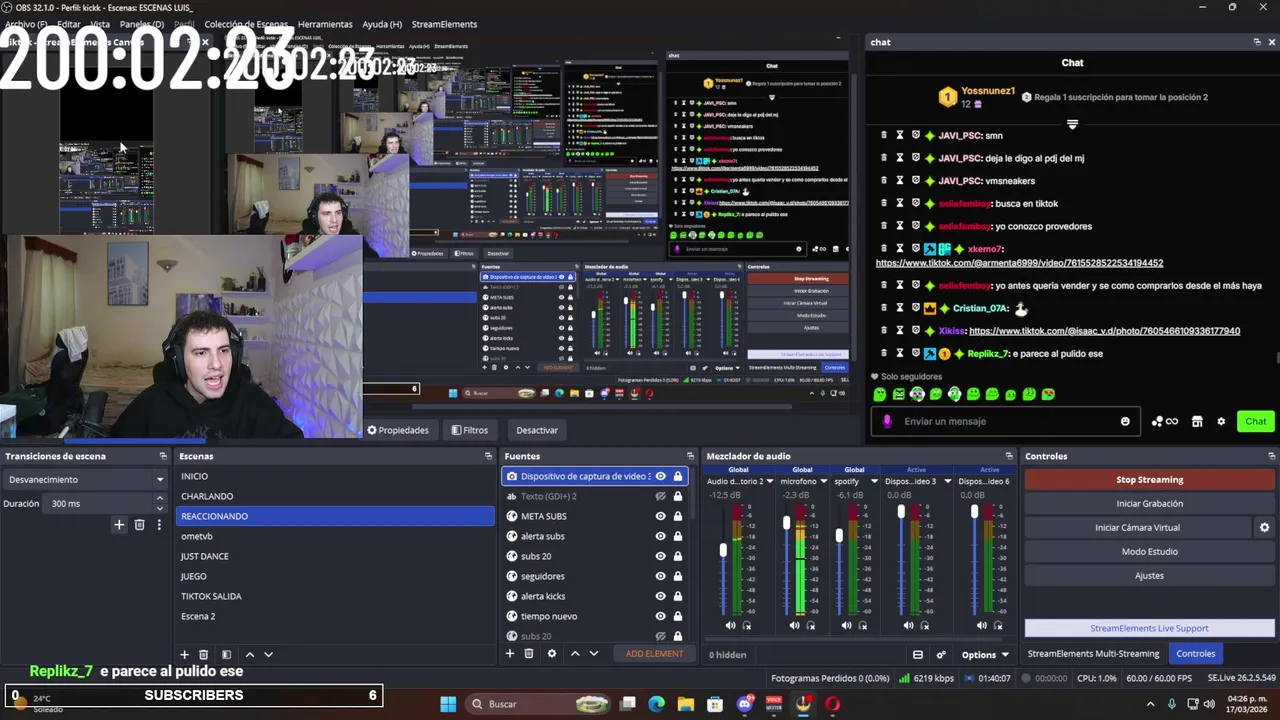Click the Enviar un mensaje chat field

click(1005, 421)
